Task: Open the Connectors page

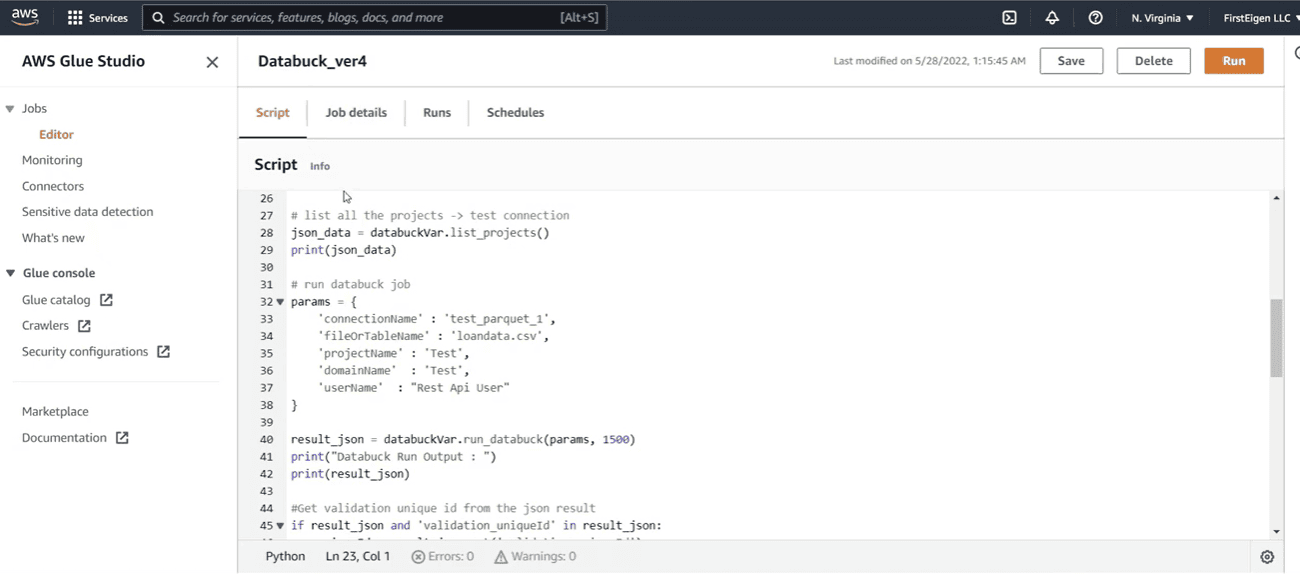Action: click(x=53, y=186)
